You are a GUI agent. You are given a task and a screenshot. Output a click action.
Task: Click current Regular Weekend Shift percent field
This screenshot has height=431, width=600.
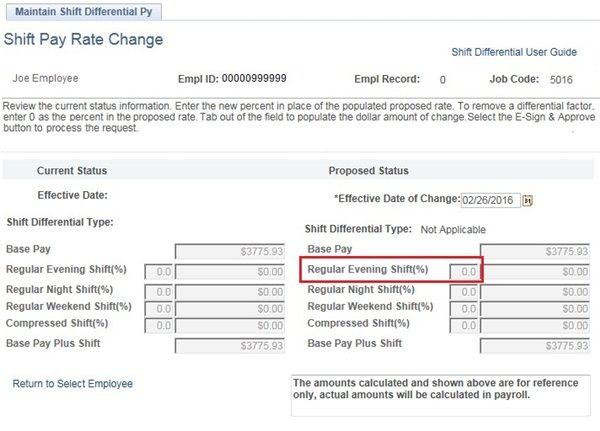click(x=160, y=307)
